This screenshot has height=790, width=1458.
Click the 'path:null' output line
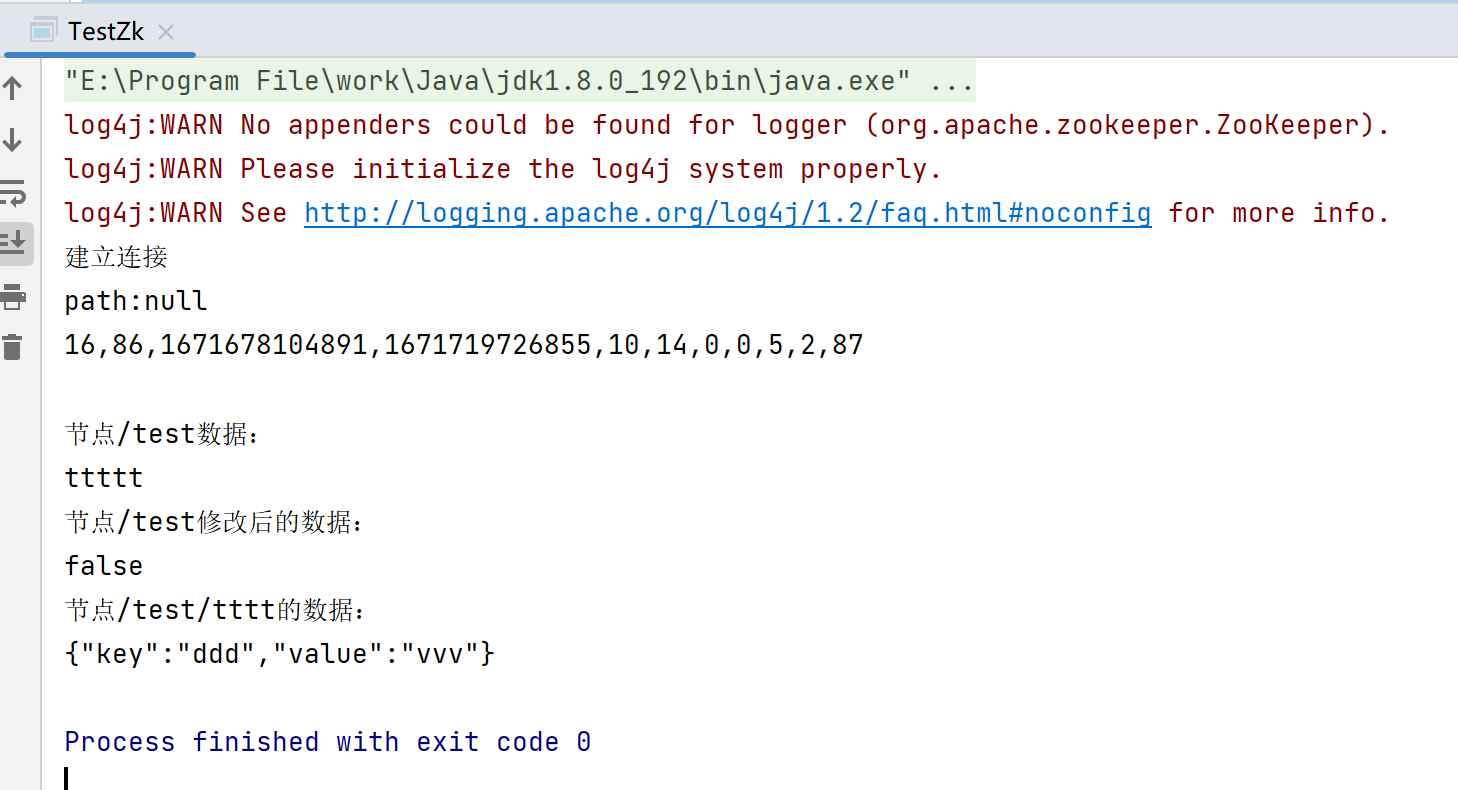pyautogui.click(x=136, y=301)
